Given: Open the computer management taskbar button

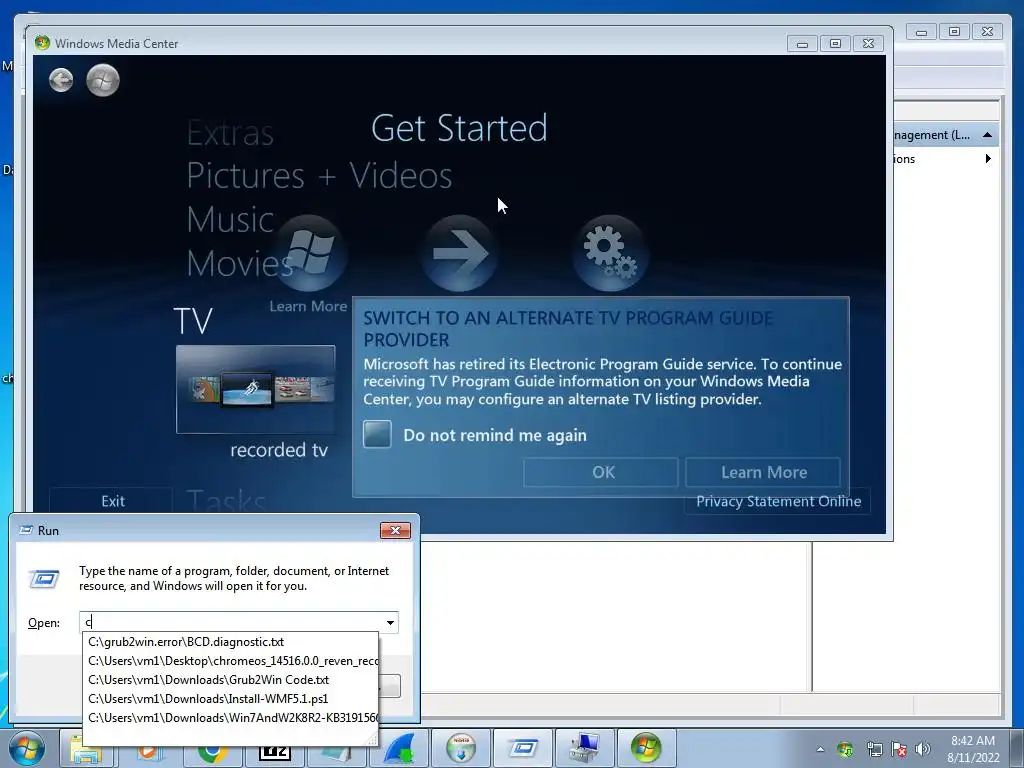Looking at the screenshot, I should pos(584,748).
